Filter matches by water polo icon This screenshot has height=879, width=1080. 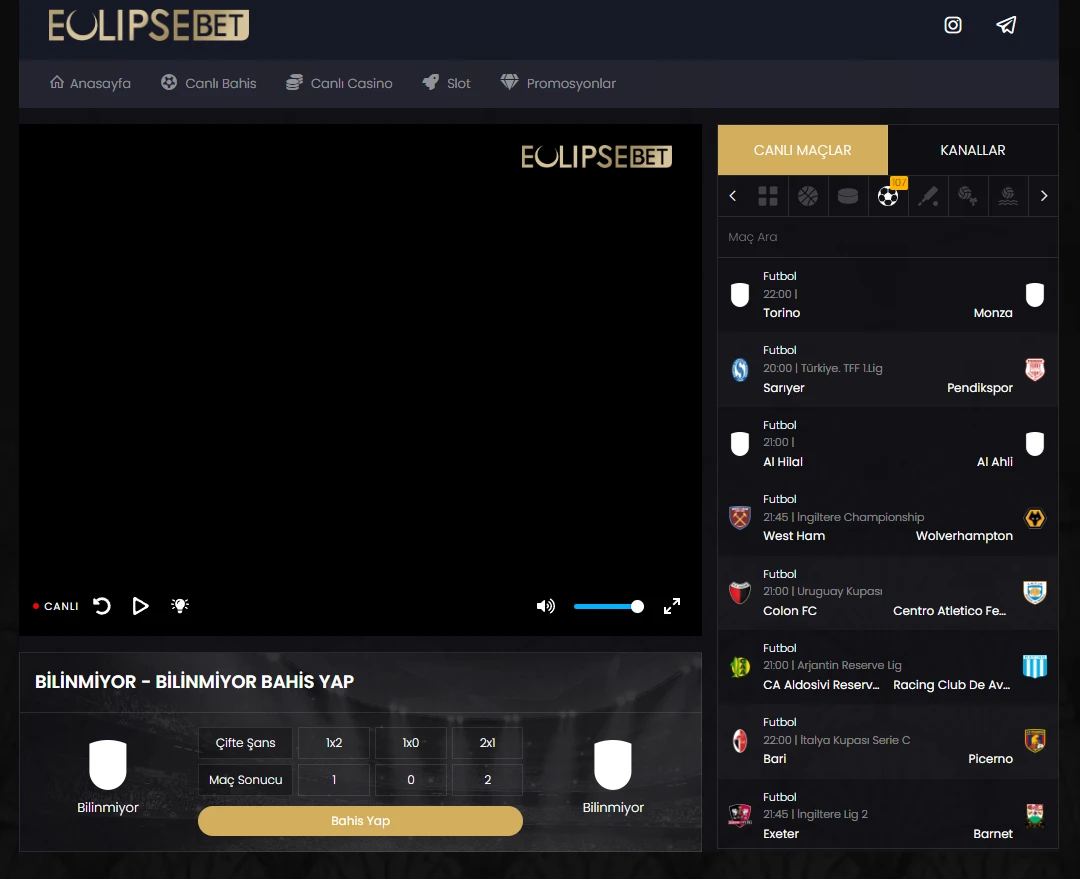[x=1008, y=196]
